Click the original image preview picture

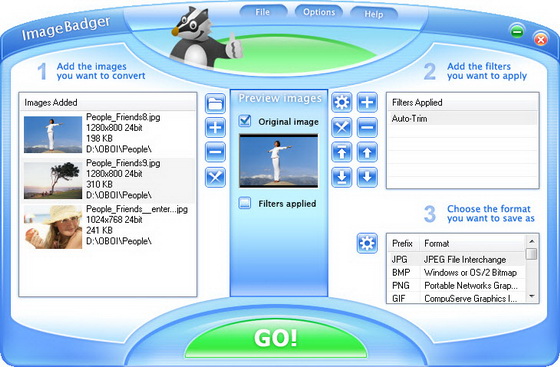(x=279, y=161)
